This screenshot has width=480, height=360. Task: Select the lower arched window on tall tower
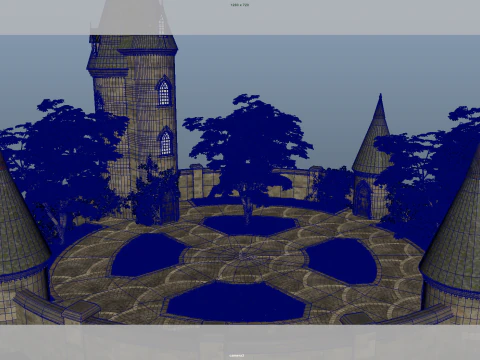click(165, 141)
